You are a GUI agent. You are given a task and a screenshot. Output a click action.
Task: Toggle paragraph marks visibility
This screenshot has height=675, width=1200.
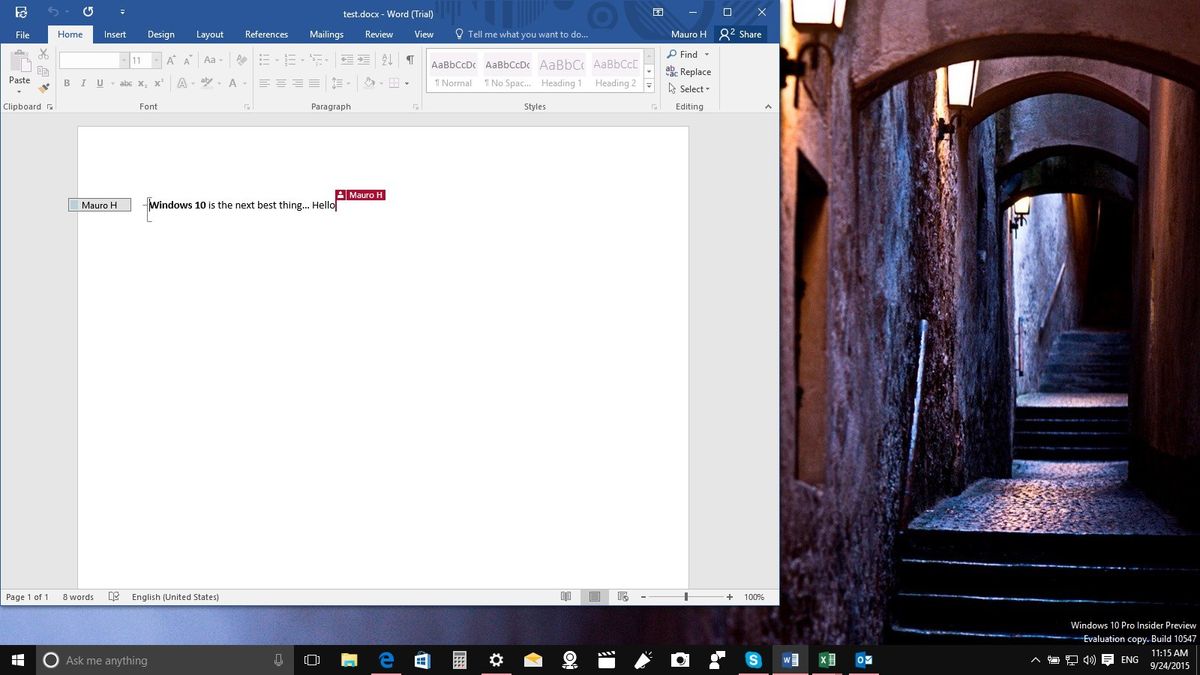pyautogui.click(x=410, y=60)
